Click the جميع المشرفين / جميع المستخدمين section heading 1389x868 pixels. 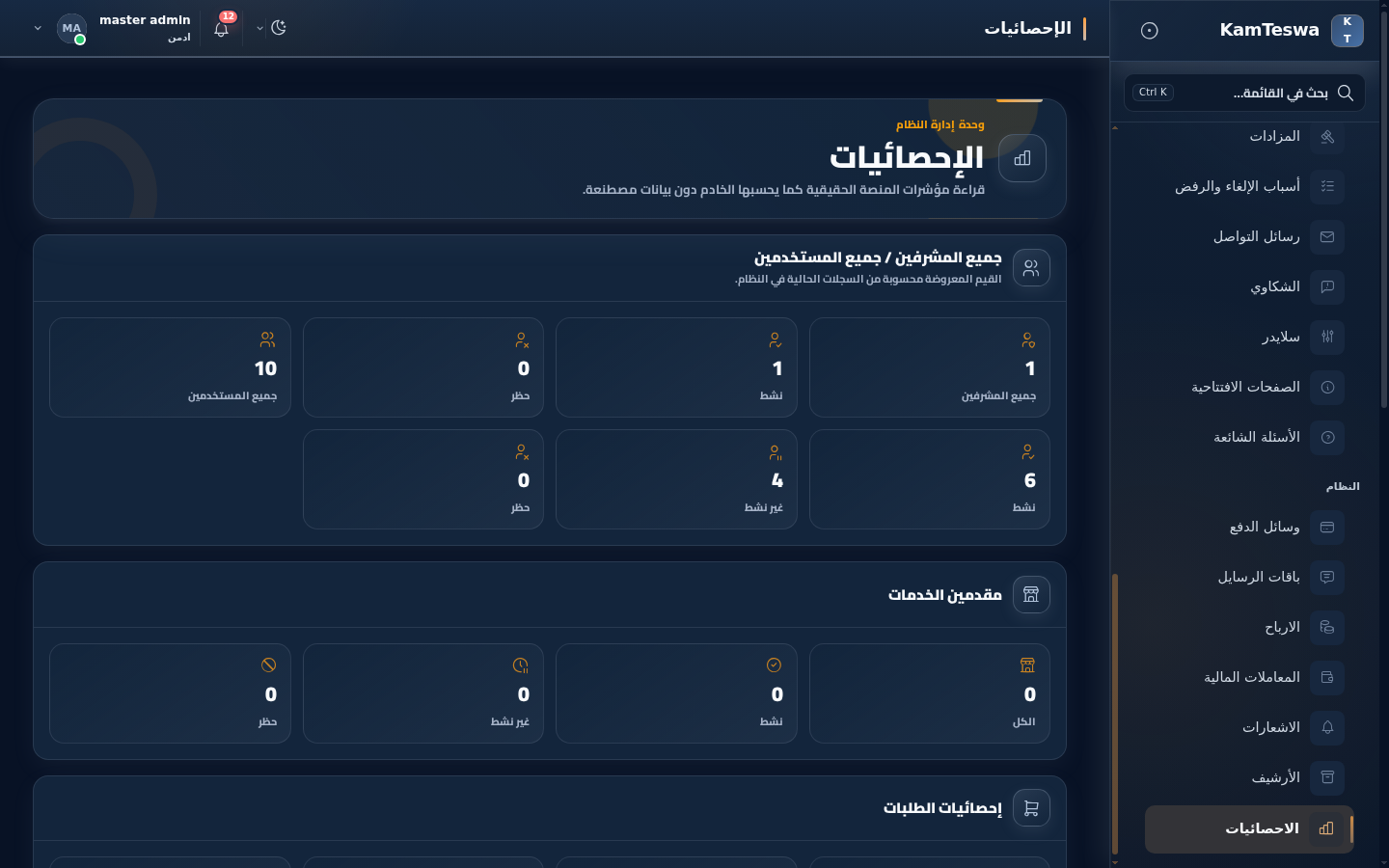coord(878,258)
